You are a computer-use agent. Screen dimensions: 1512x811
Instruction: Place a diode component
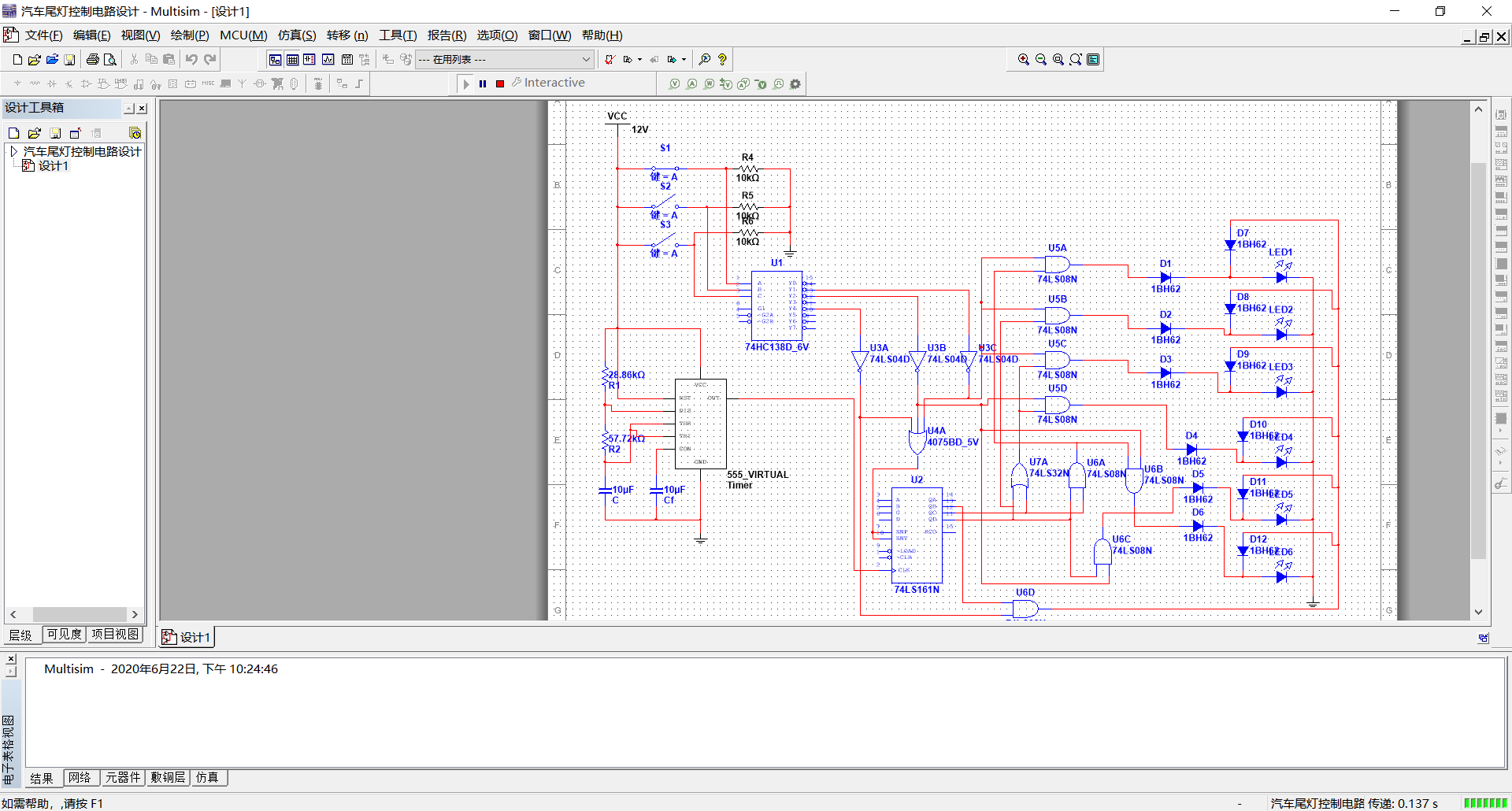[52, 83]
